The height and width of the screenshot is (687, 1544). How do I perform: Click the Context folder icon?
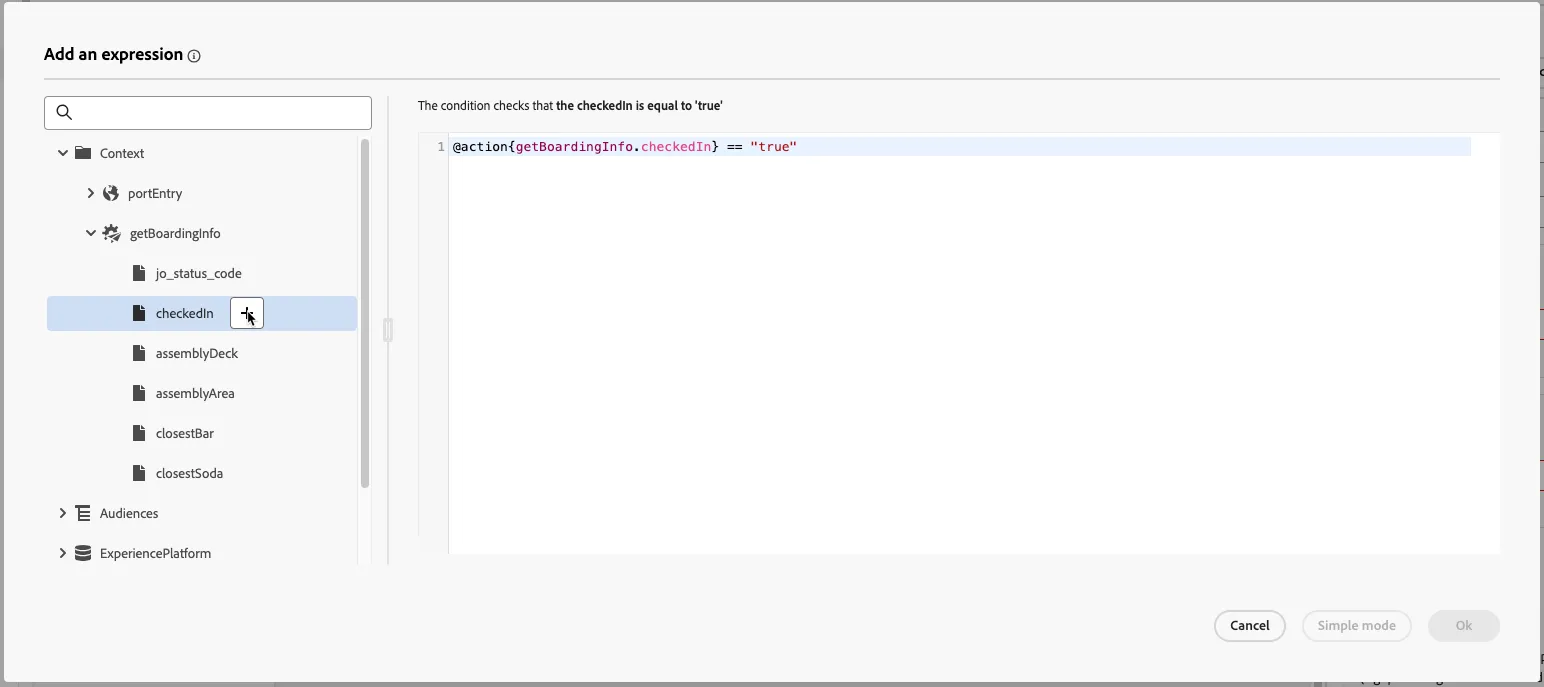point(83,153)
